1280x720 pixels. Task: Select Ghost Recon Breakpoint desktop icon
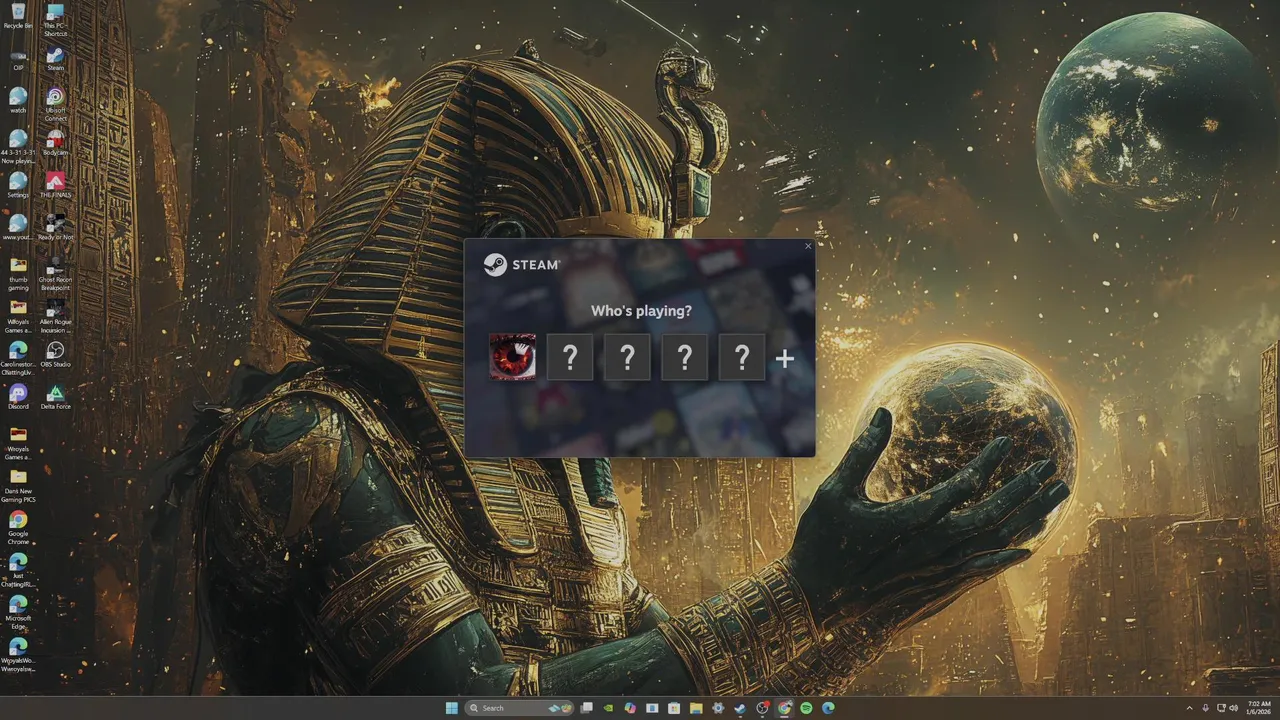(55, 274)
